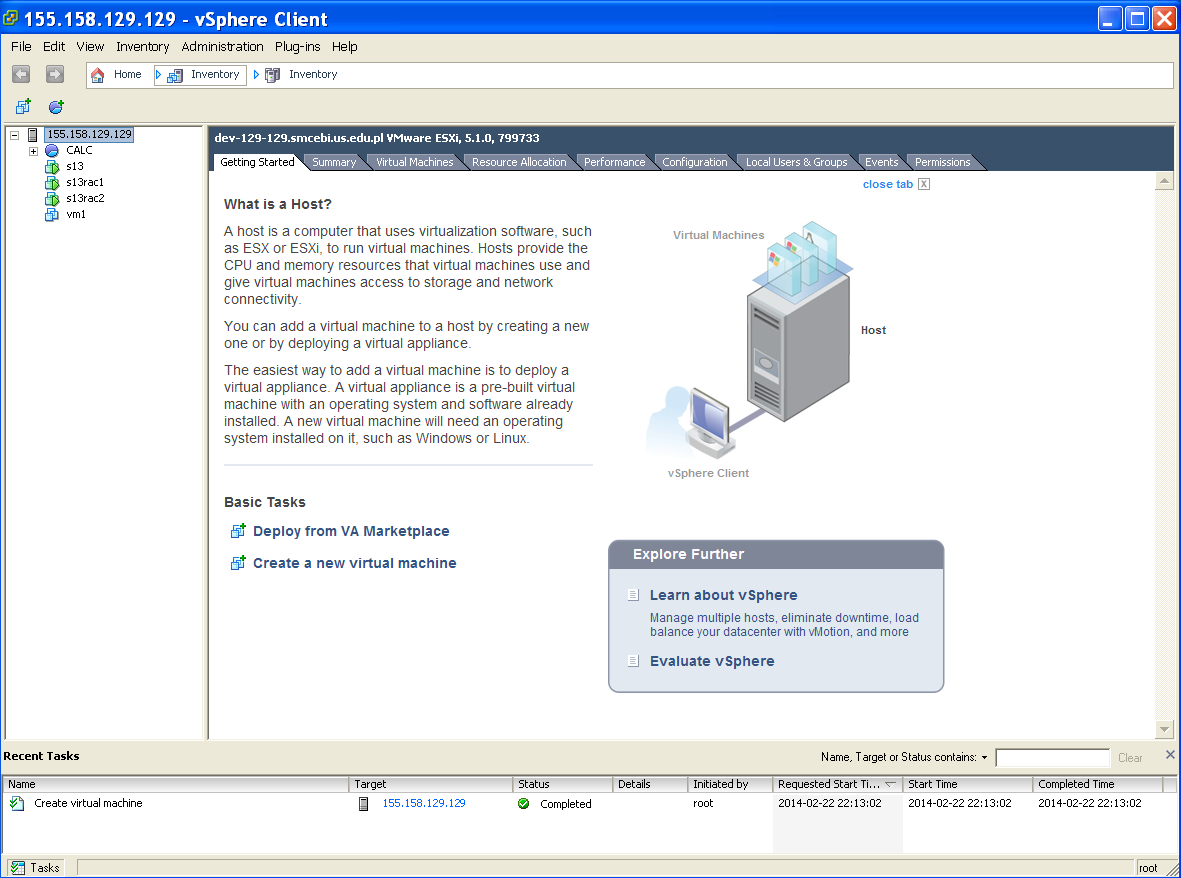Click sort arrow on Requested Start Time column
Screen dimensions: 1181x878
click(890, 784)
